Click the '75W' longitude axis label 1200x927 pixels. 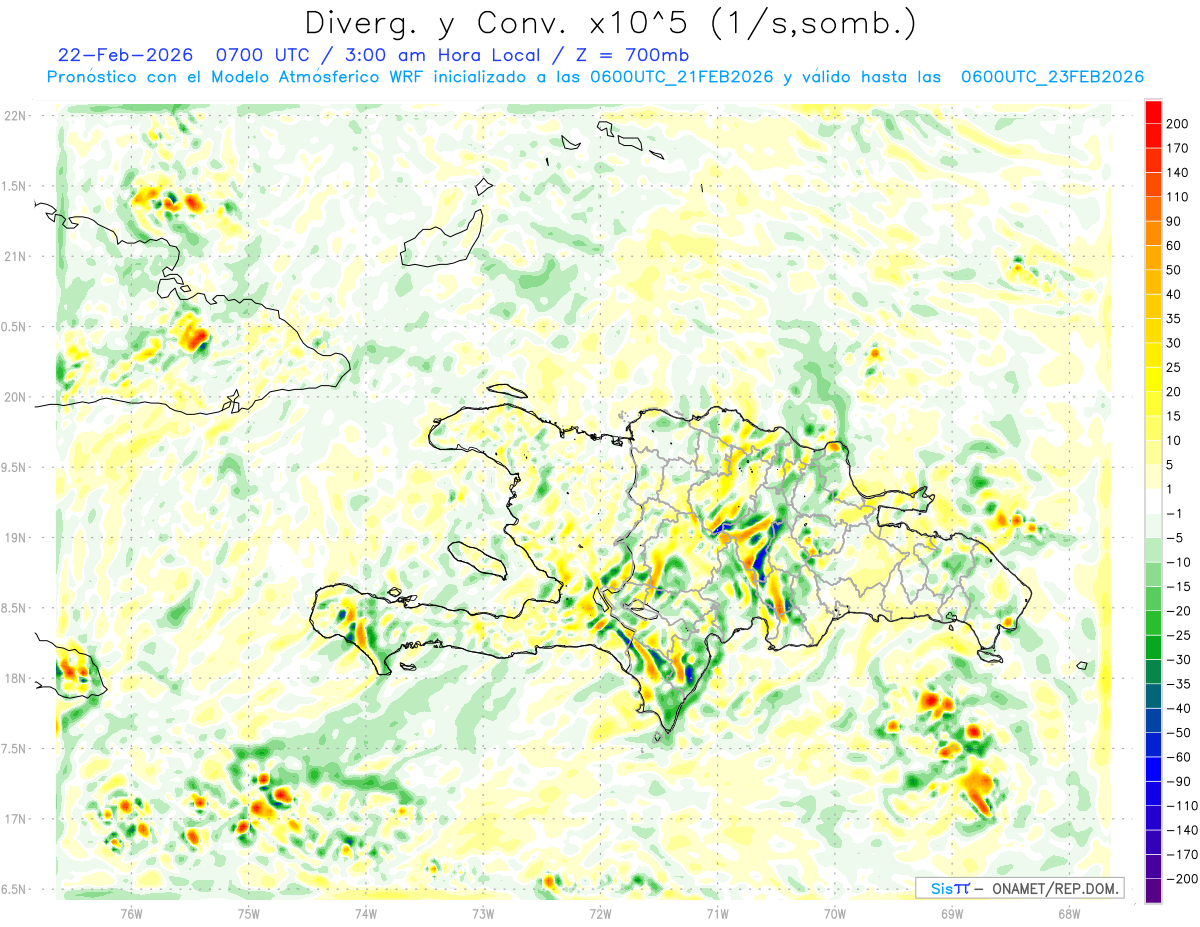[x=249, y=914]
